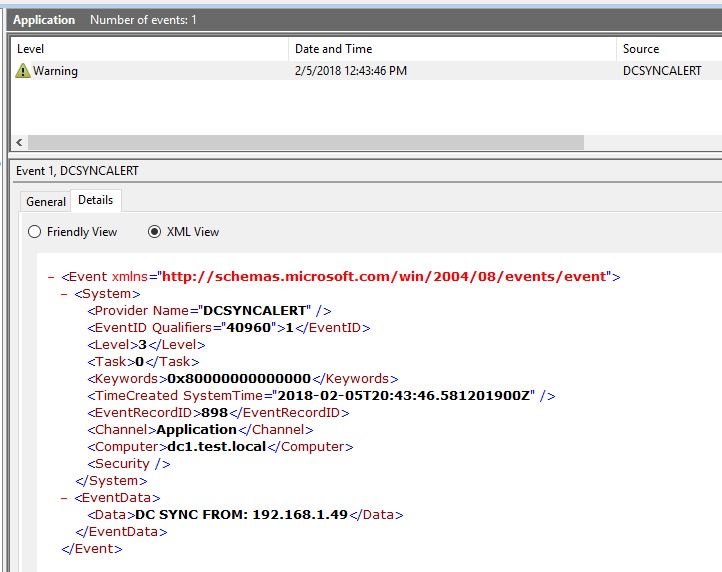This screenshot has width=722, height=572.
Task: Sort events by Source column header
Action: coord(669,49)
